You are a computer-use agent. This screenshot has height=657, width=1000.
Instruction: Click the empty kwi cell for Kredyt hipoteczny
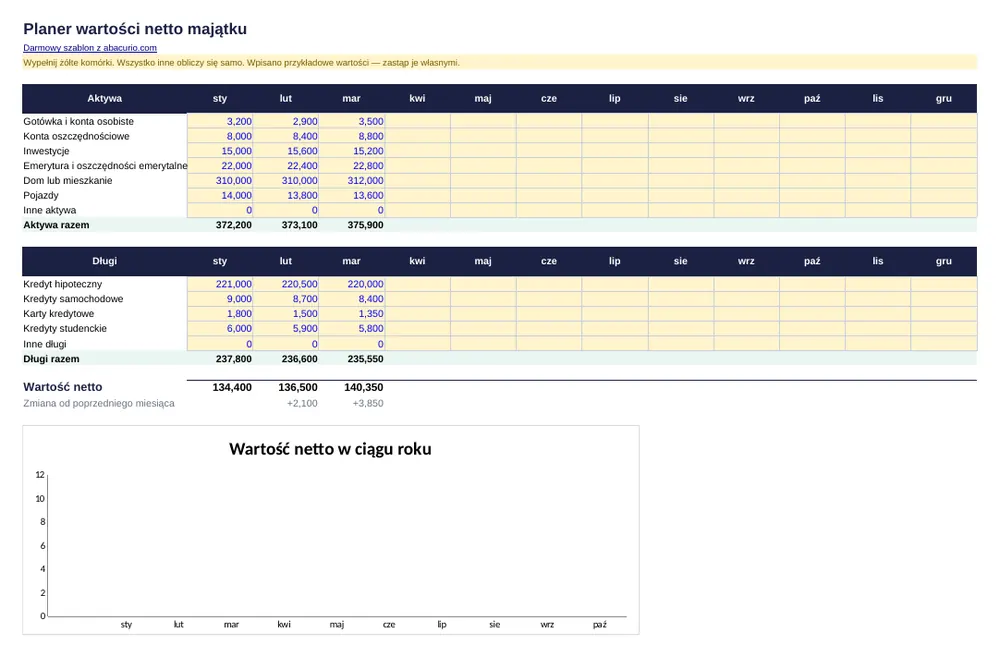[x=417, y=284]
